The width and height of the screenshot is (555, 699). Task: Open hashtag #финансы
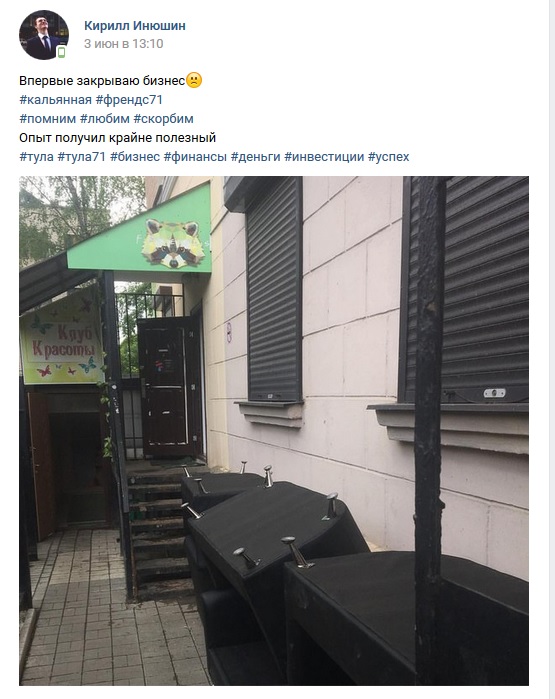pos(195,157)
